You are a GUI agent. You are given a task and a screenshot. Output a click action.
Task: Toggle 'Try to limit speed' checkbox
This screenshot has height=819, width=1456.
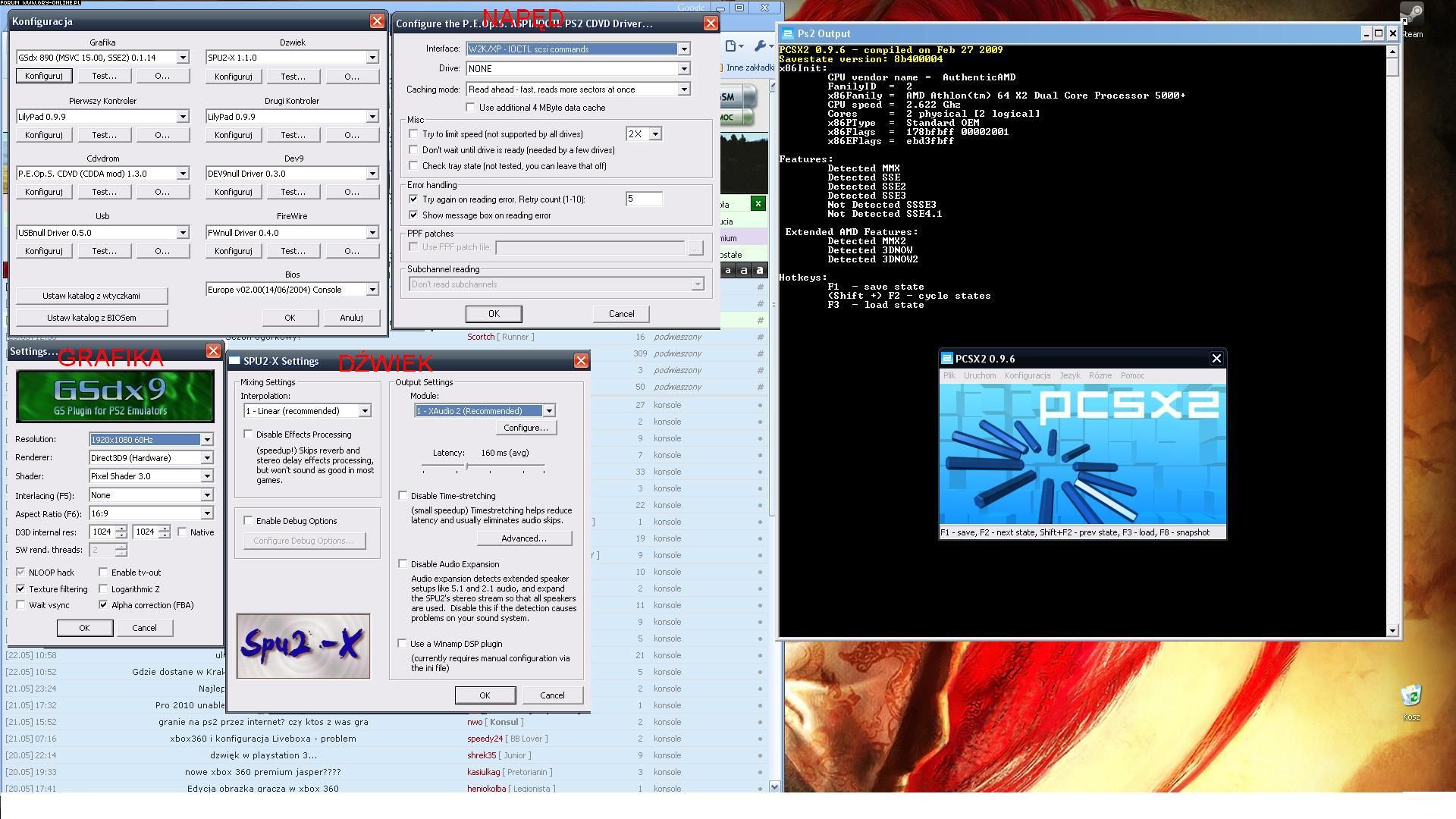[x=413, y=133]
